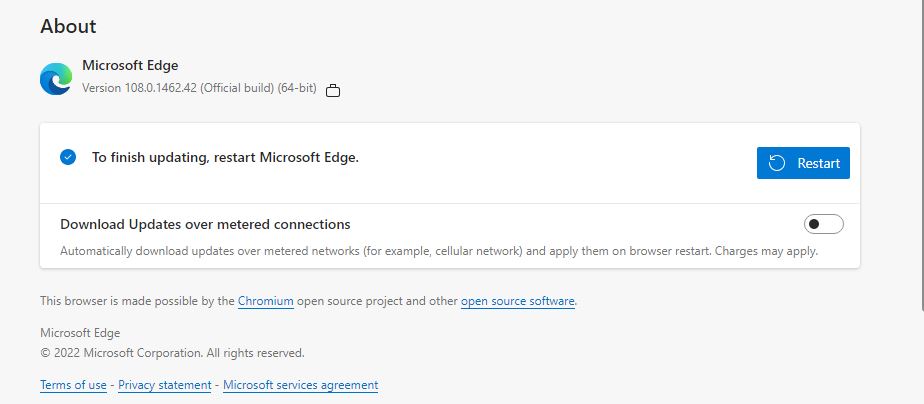The width and height of the screenshot is (924, 404).
Task: Click the briefcase icon beside the version number
Action: (x=333, y=90)
